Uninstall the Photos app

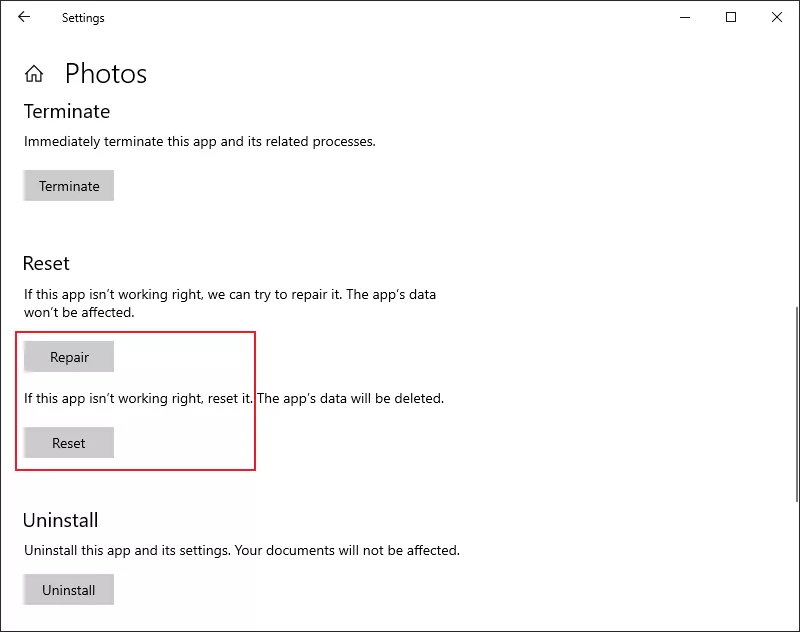click(x=68, y=590)
